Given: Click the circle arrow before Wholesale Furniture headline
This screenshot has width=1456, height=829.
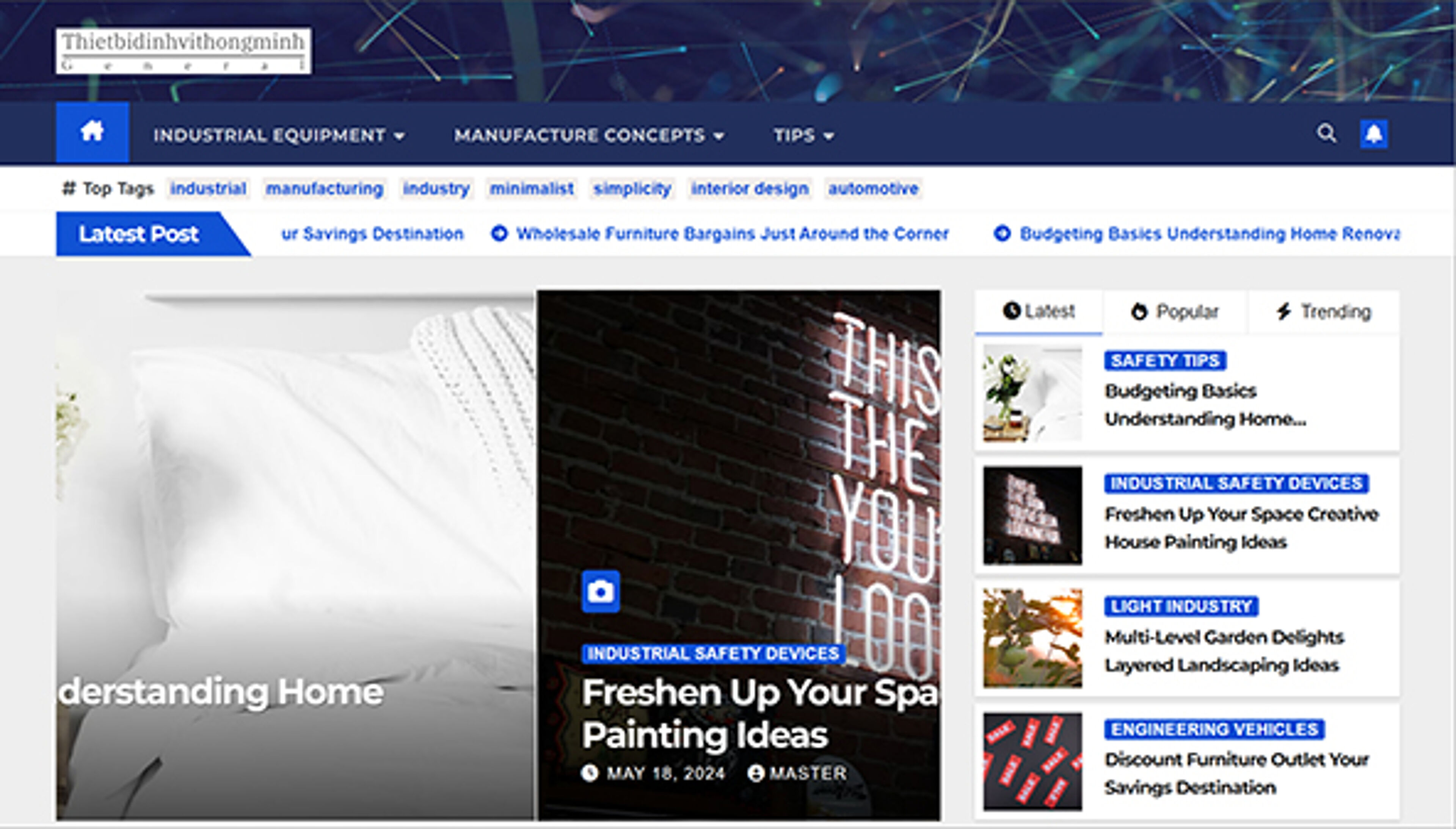Looking at the screenshot, I should tap(499, 234).
